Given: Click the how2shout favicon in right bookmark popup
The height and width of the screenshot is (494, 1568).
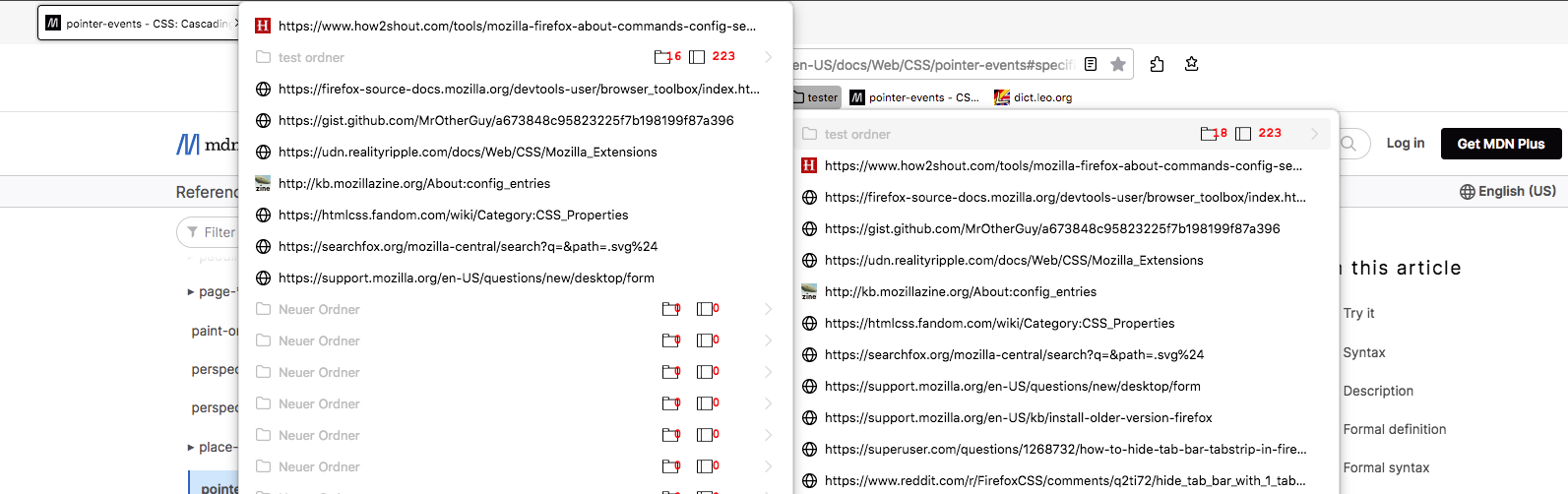Looking at the screenshot, I should 809,165.
